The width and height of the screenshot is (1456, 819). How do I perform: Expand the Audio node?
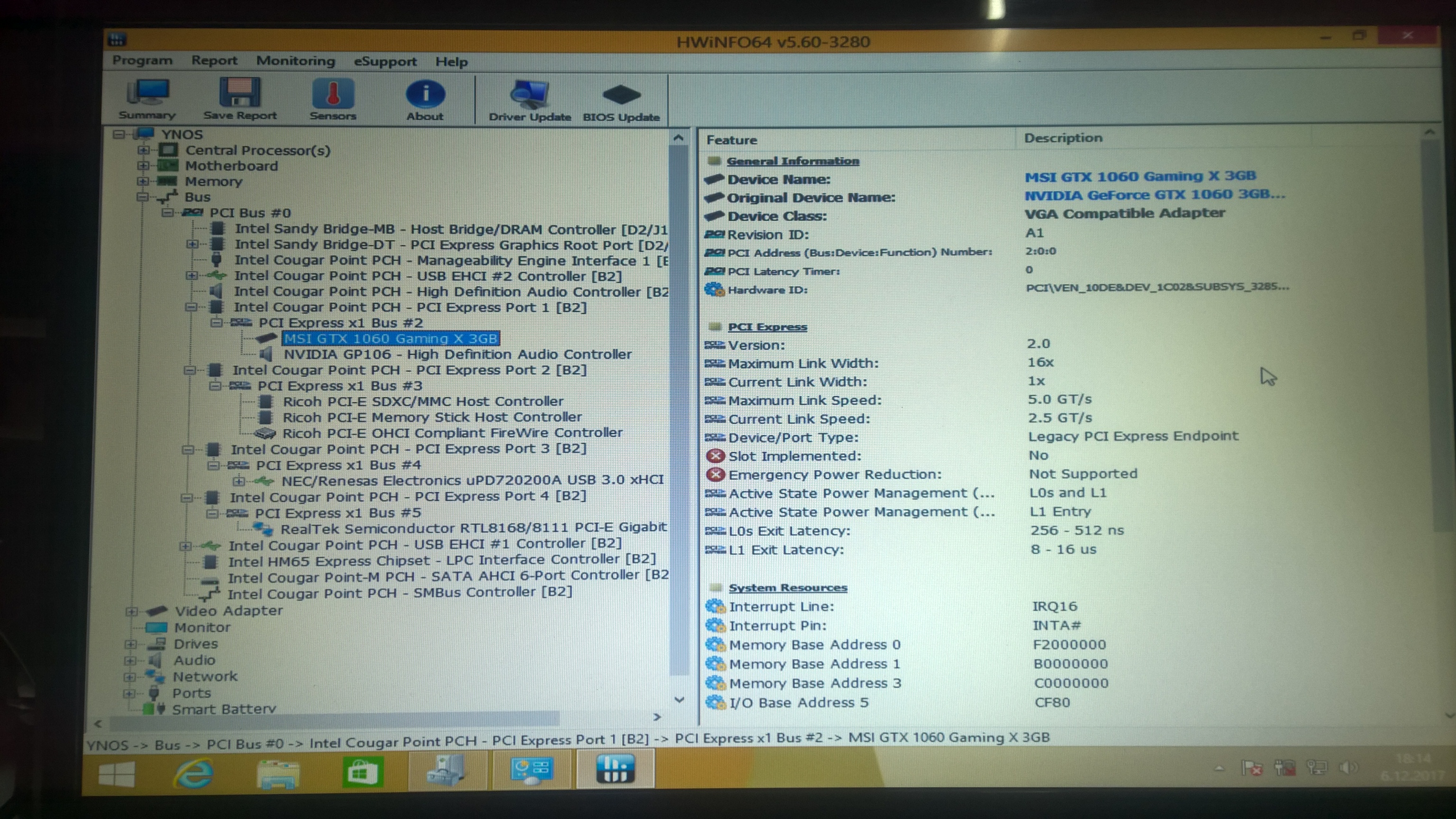tap(130, 661)
